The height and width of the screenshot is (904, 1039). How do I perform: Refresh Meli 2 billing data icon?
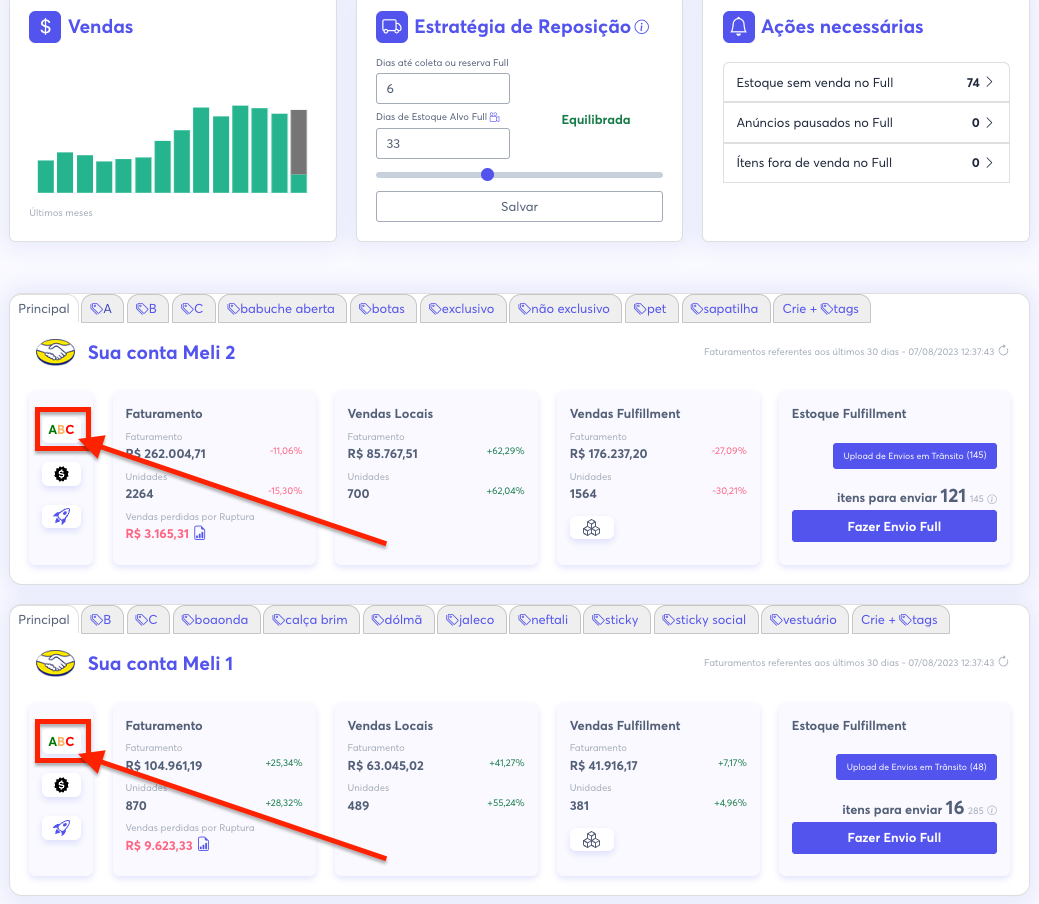(x=1003, y=351)
